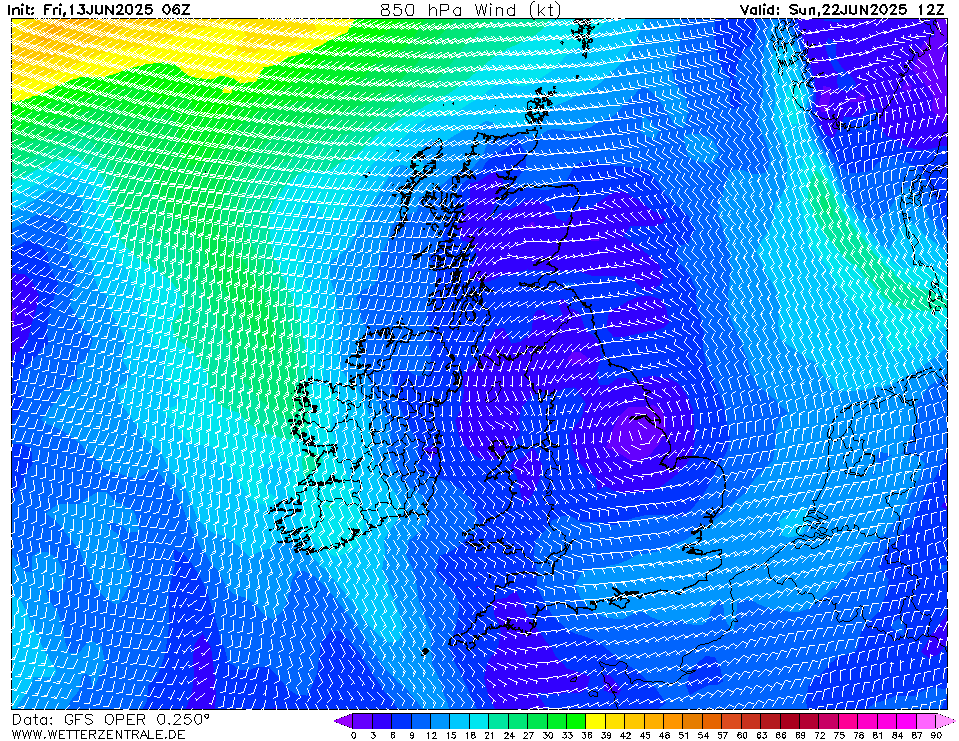
Task: Click the 'Valid: Sun,22JUN2025 12Z' label
Action: (842, 9)
